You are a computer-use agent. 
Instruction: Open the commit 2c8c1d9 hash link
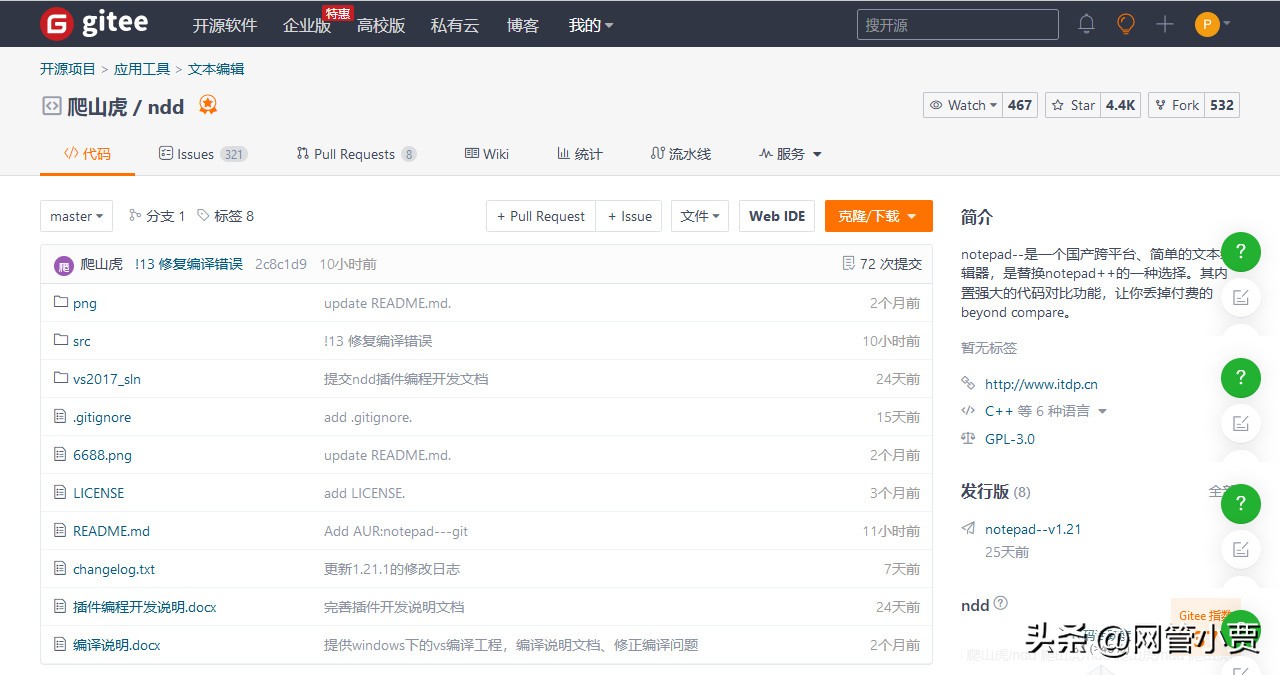click(281, 264)
